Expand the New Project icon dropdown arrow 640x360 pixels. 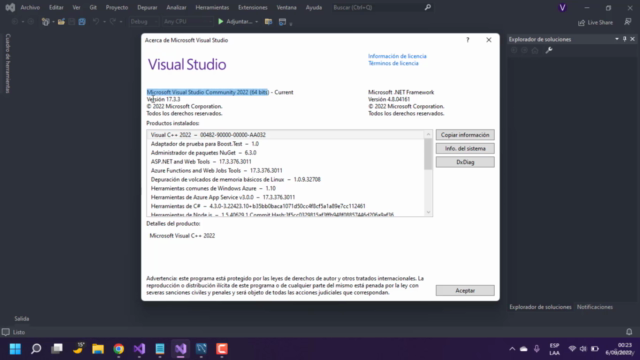(53, 22)
